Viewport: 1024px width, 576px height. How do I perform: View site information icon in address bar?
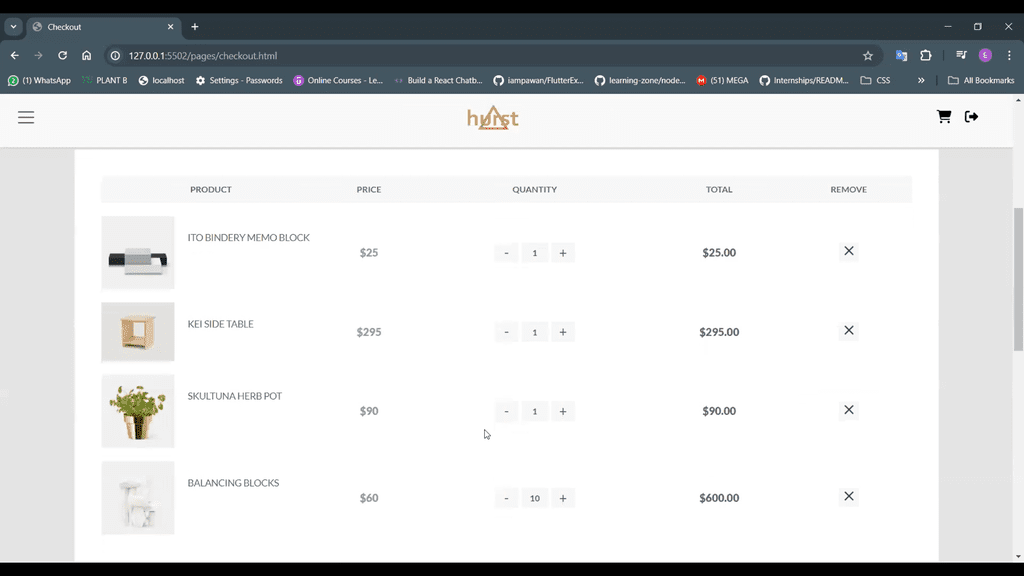[x=115, y=56]
